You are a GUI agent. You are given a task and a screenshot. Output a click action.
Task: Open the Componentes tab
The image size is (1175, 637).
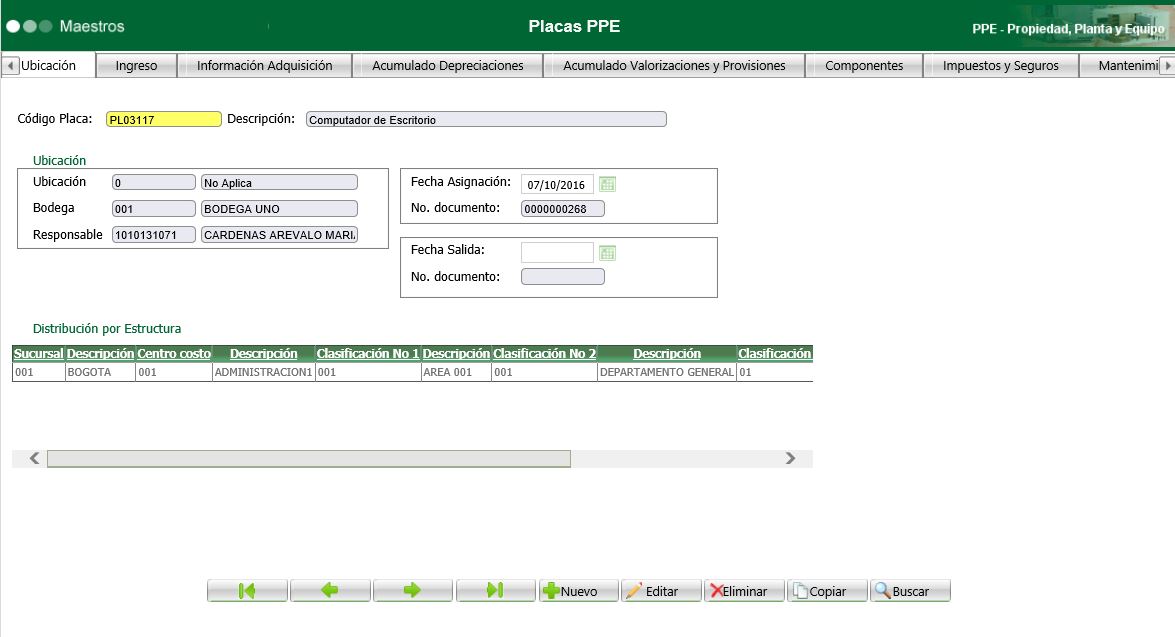tap(864, 66)
